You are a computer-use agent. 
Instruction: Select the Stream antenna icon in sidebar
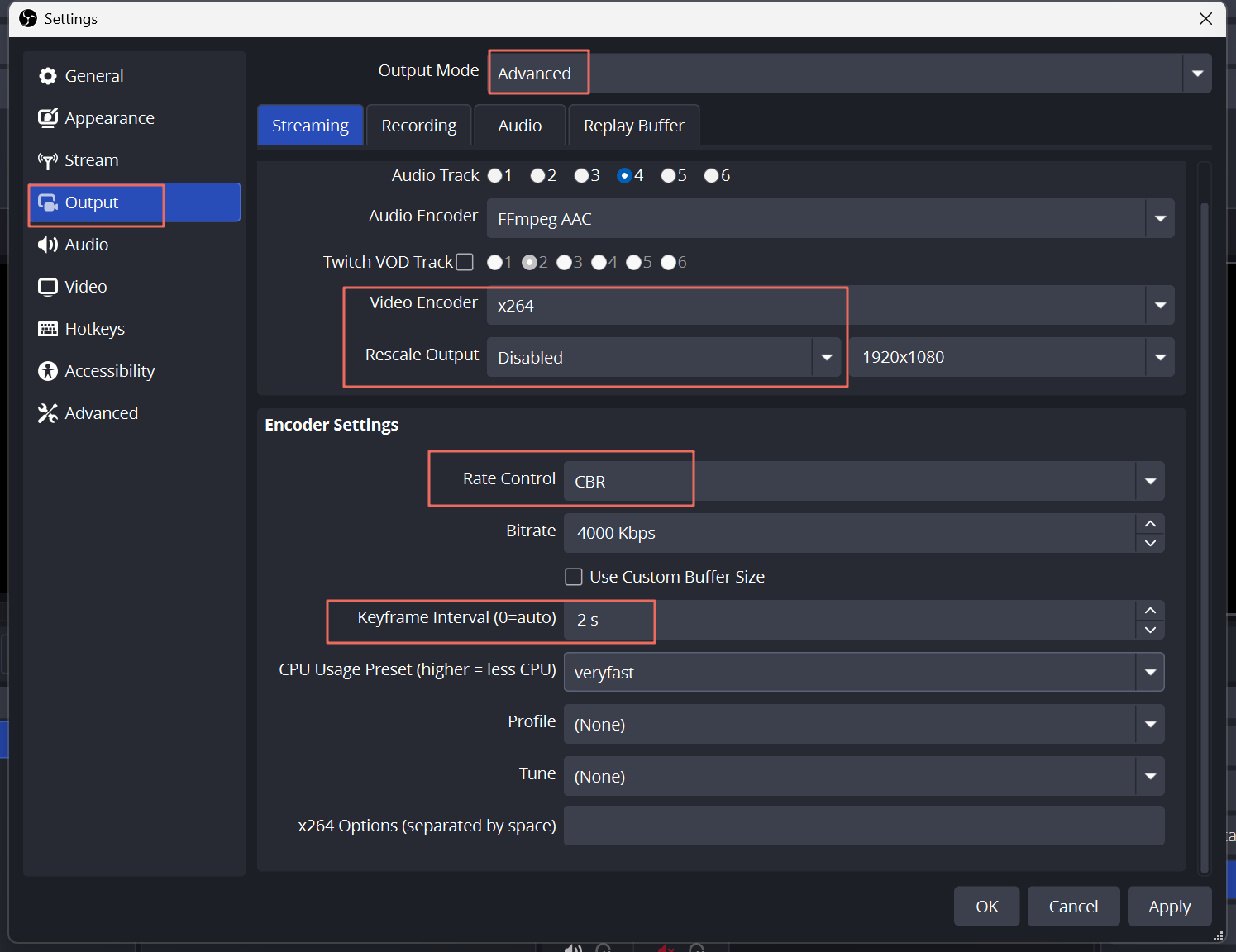click(48, 160)
